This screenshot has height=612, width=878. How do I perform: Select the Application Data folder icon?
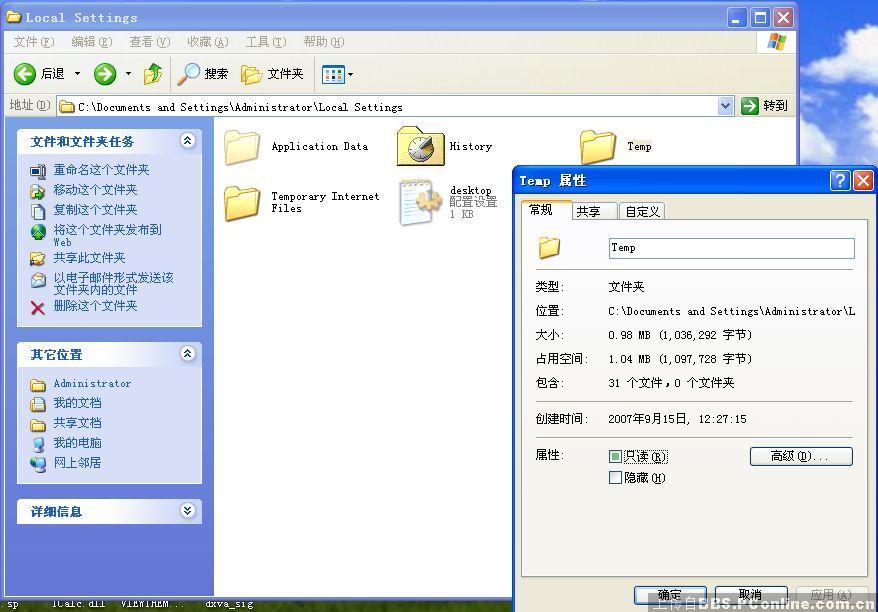[242, 147]
